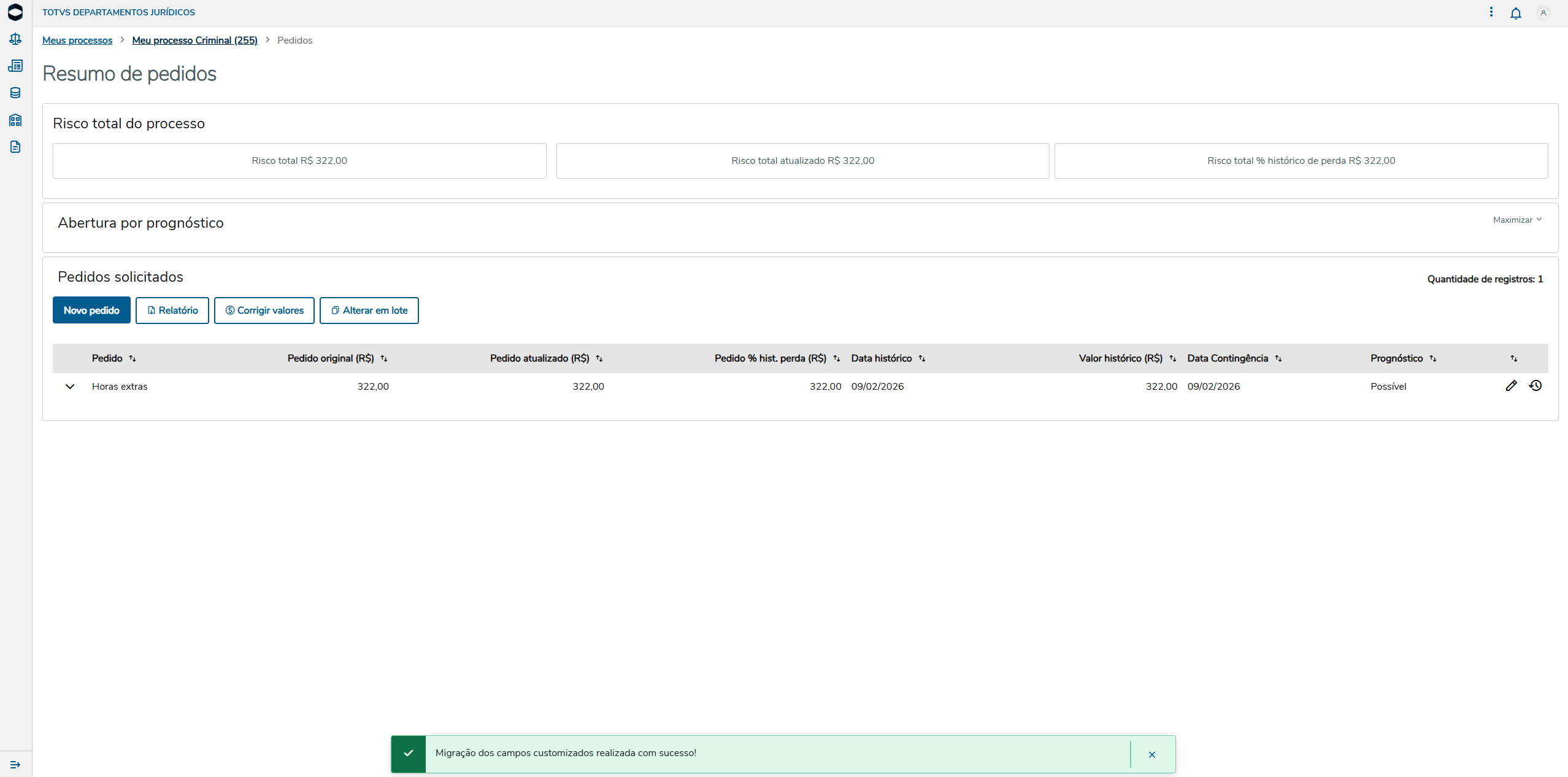
Task: Expand the Horas extras row
Action: point(70,387)
